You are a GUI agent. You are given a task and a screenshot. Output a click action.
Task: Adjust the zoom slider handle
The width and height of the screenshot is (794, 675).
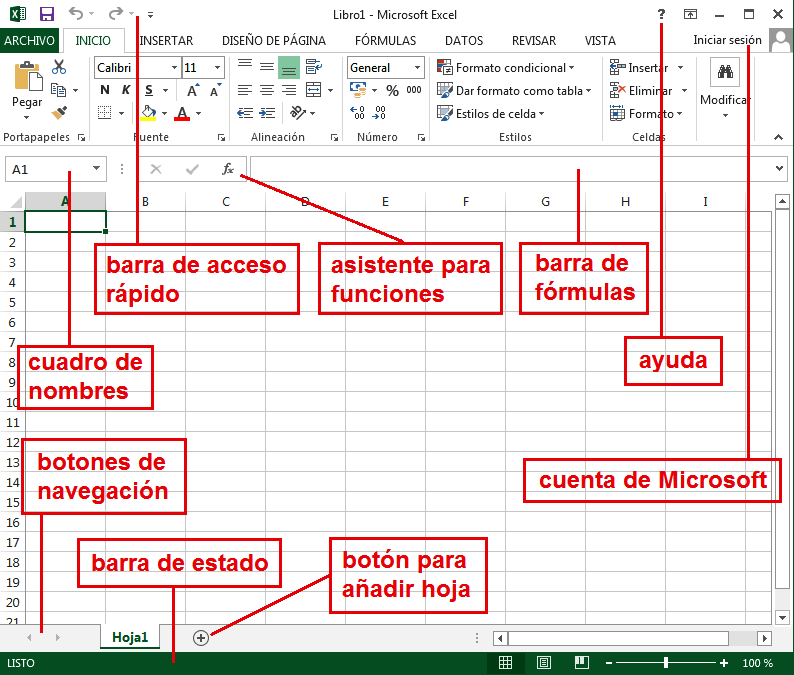(x=666, y=662)
